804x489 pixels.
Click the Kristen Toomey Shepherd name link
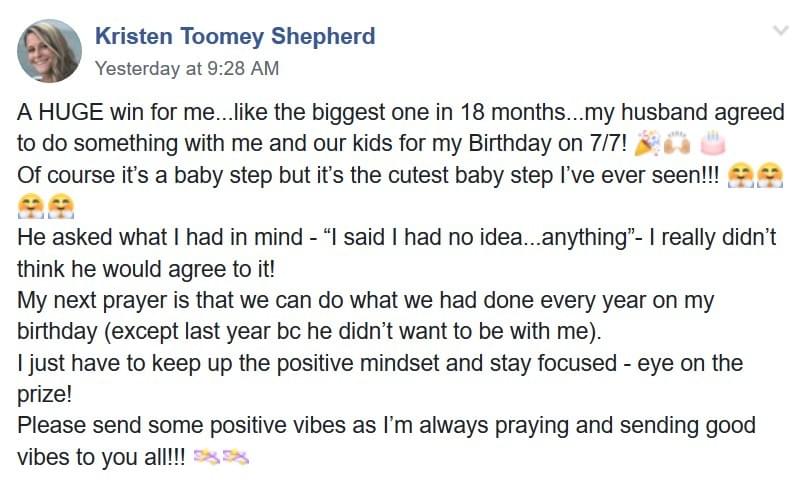tap(235, 36)
